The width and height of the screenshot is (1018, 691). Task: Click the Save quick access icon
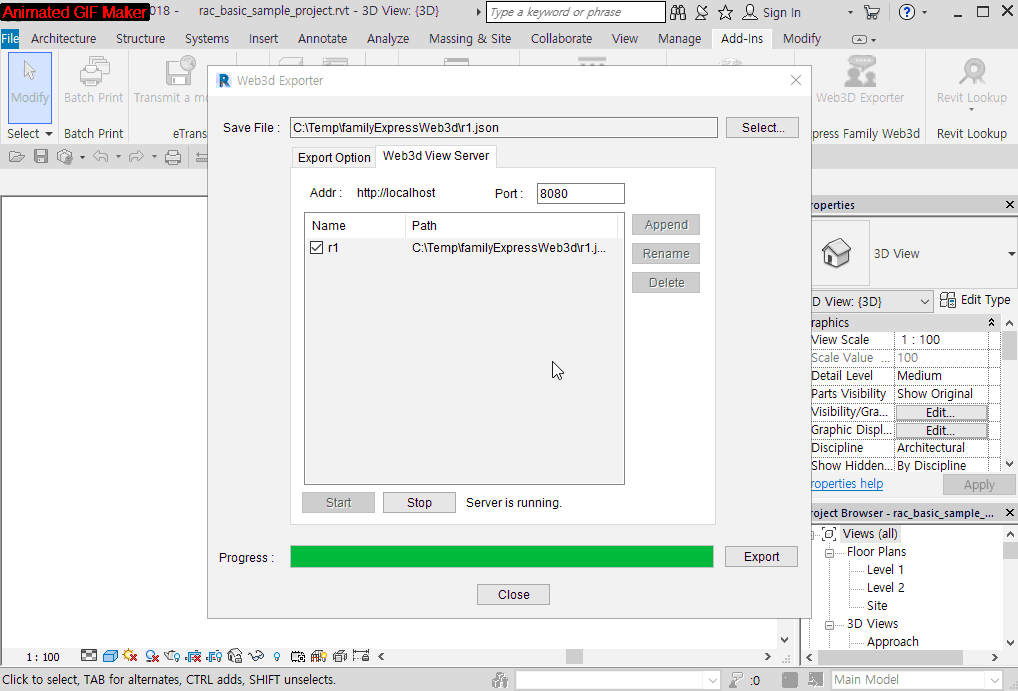pyautogui.click(x=41, y=157)
